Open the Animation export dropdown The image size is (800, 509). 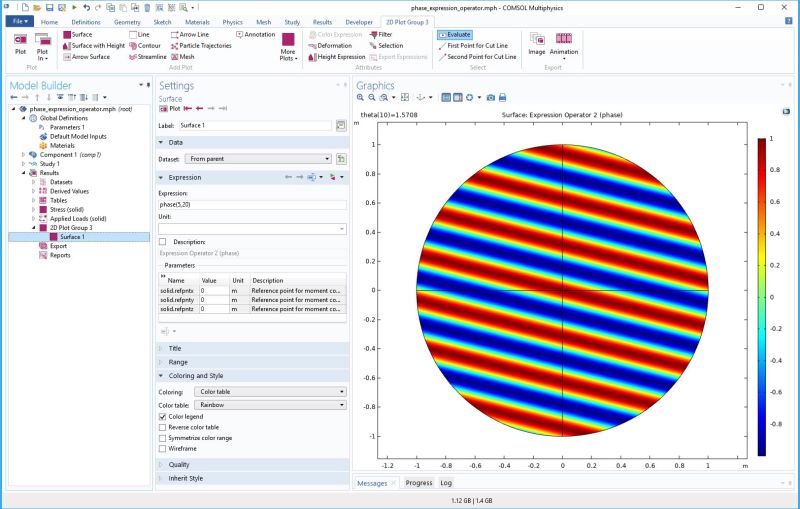(x=564, y=47)
